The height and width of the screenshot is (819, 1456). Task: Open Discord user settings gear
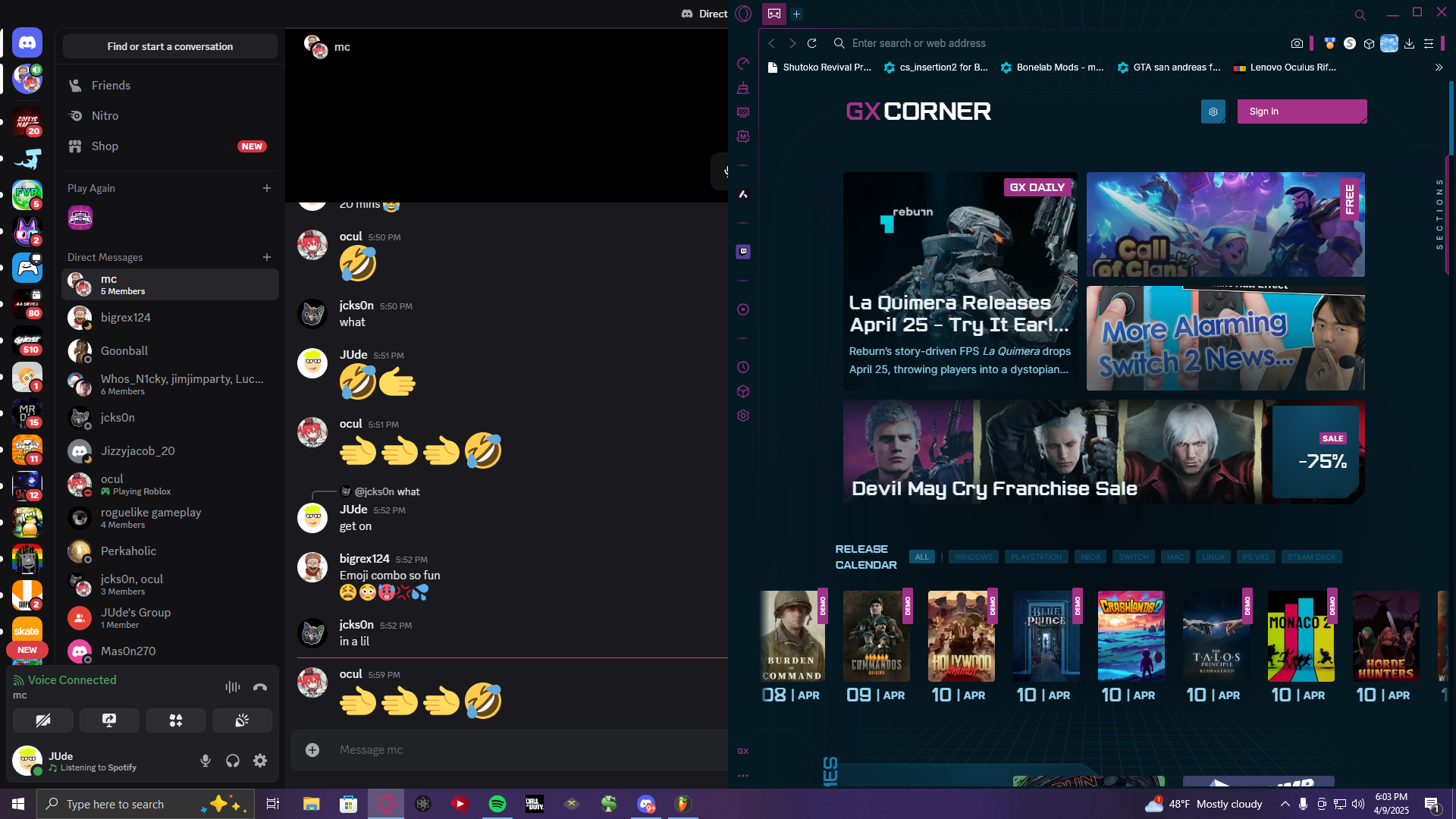click(x=260, y=761)
